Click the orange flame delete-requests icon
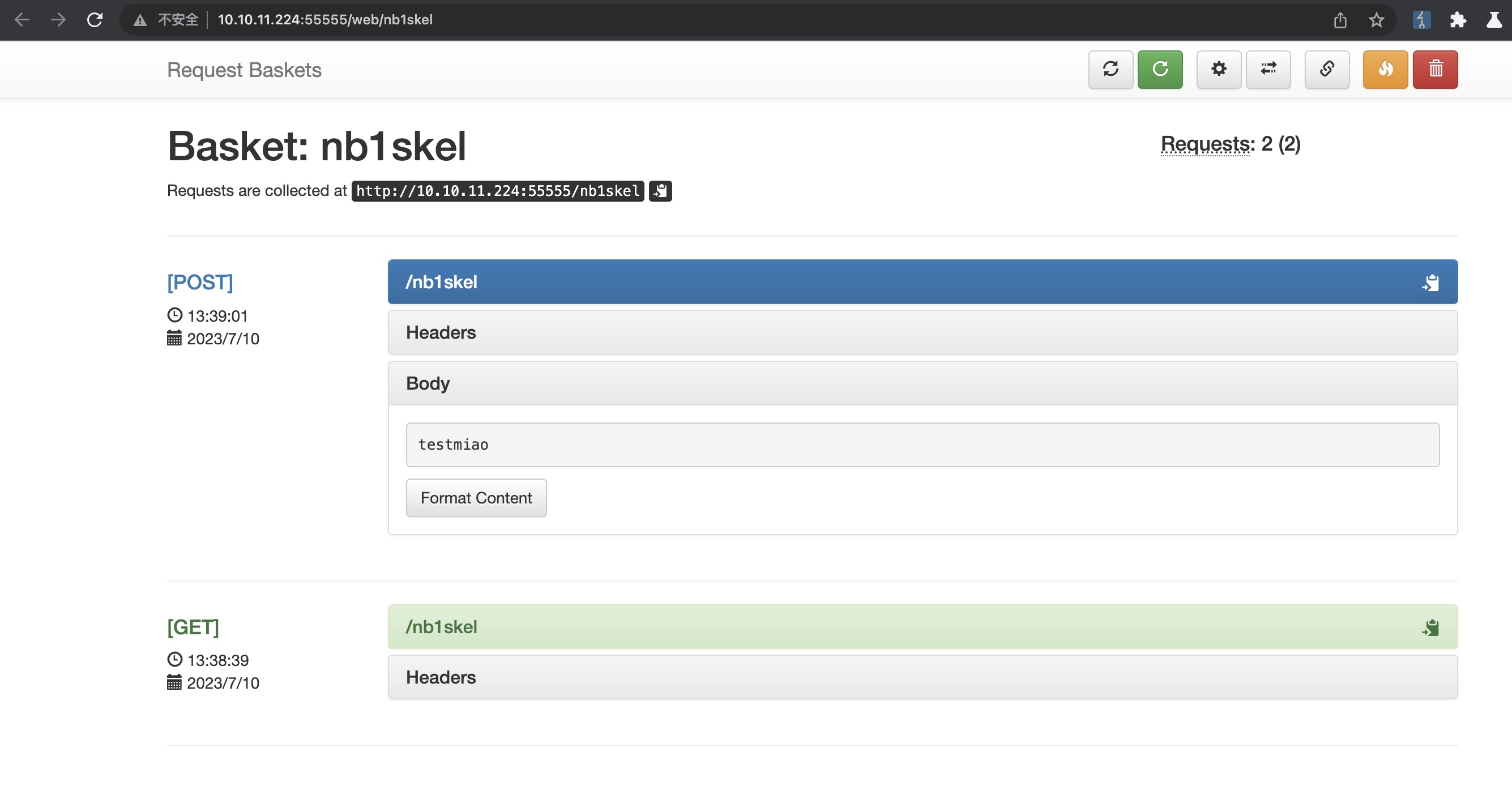Screen dimensions: 1512x794 1385,69
